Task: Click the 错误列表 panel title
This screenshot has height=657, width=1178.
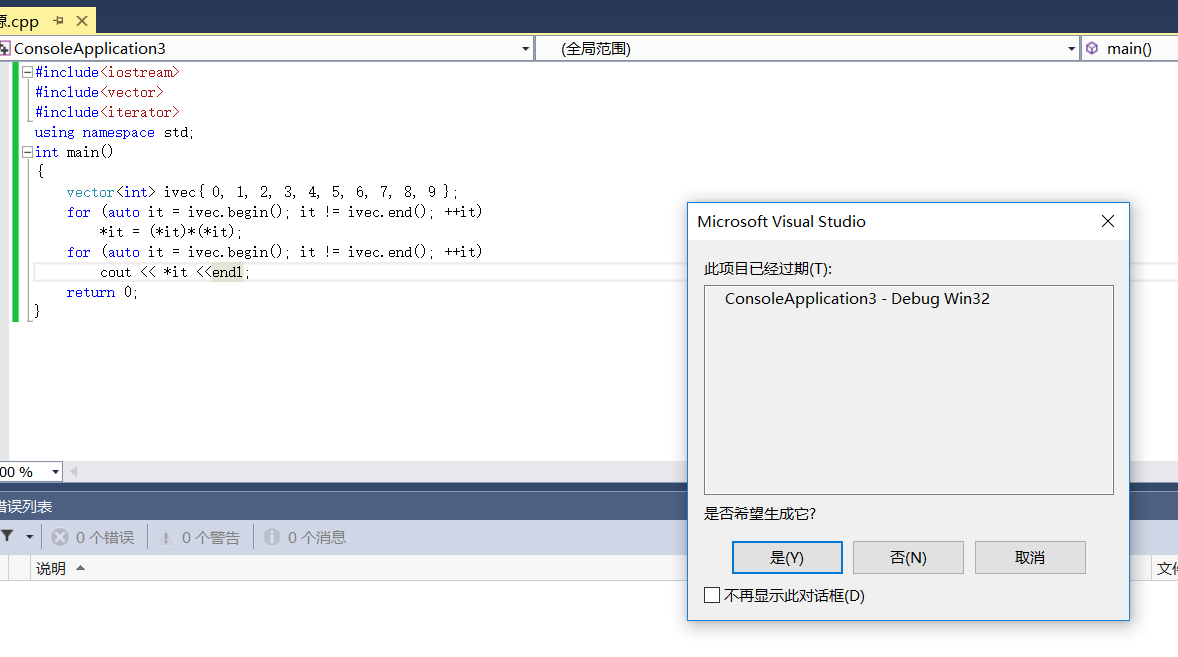Action: coord(26,507)
